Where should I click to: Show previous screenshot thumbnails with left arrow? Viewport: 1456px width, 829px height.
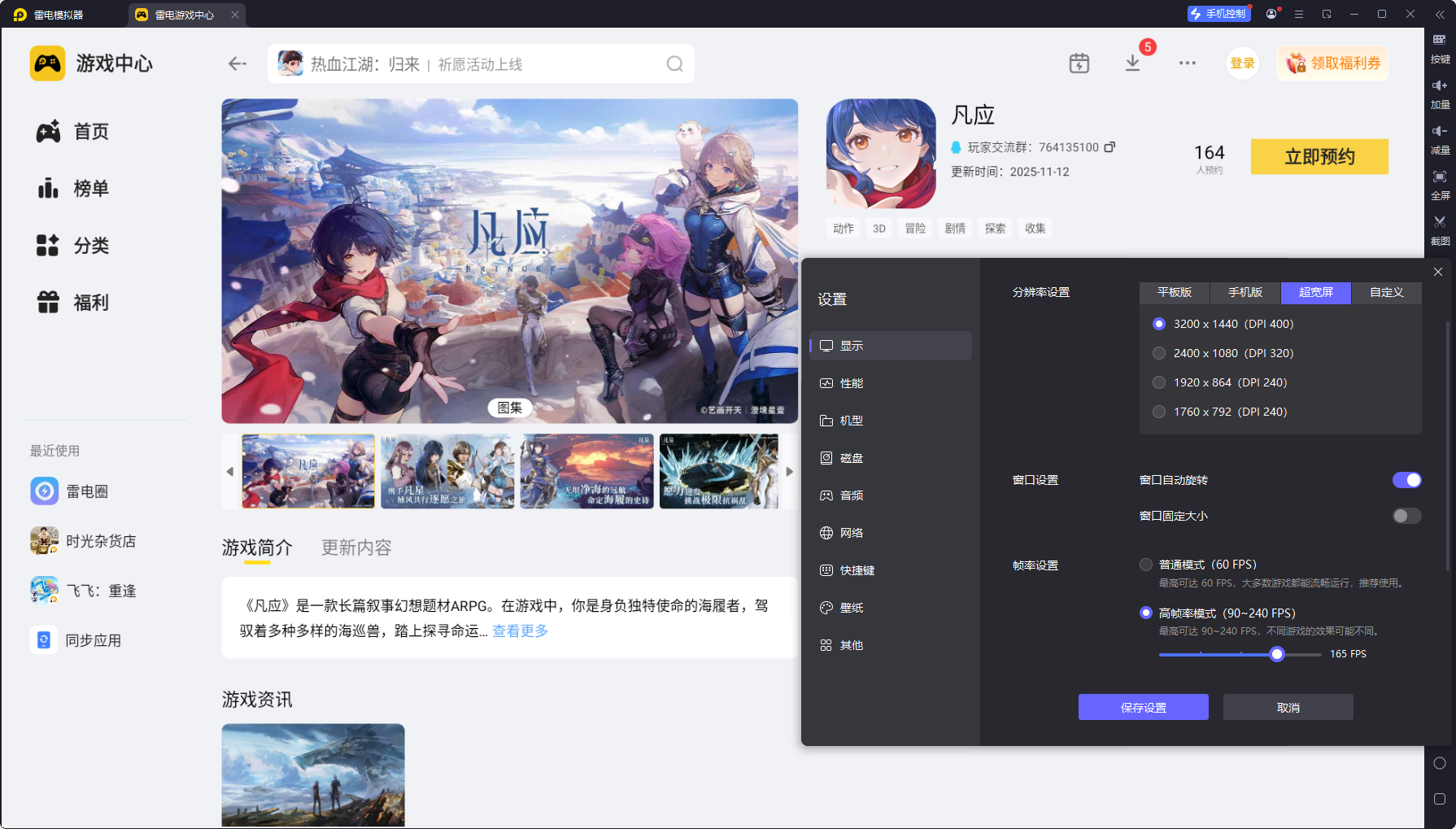230,472
